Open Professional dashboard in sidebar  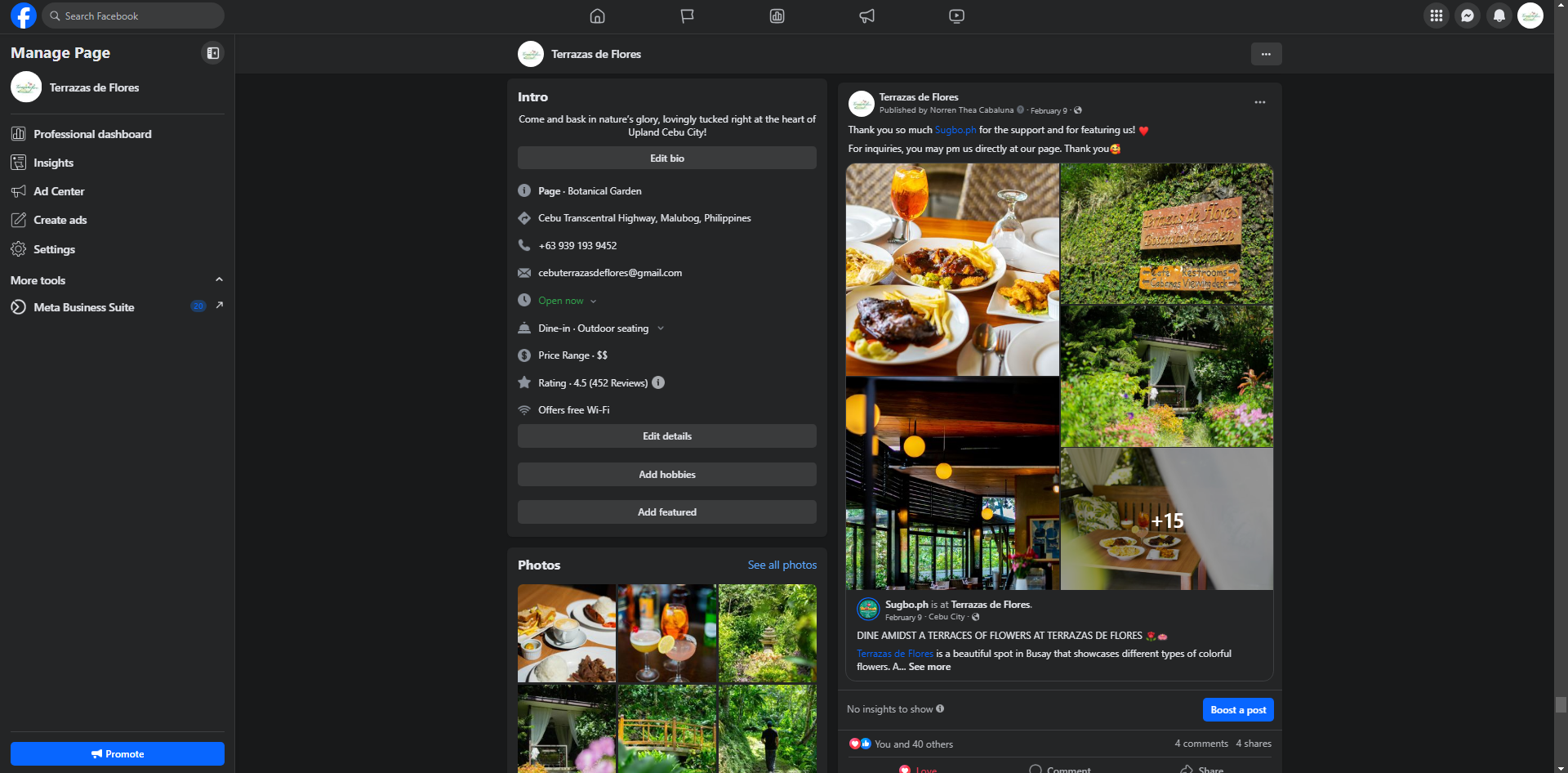(118, 134)
